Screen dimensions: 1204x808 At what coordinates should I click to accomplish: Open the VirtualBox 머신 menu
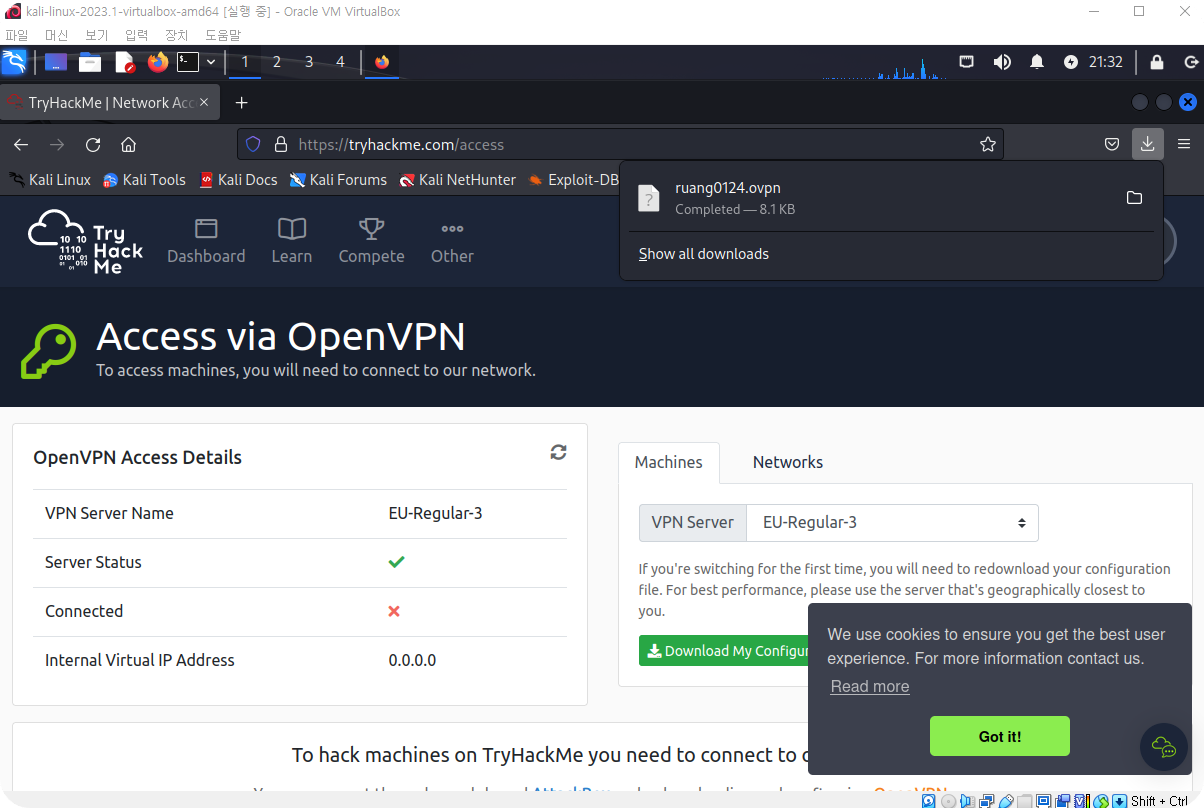click(x=57, y=34)
